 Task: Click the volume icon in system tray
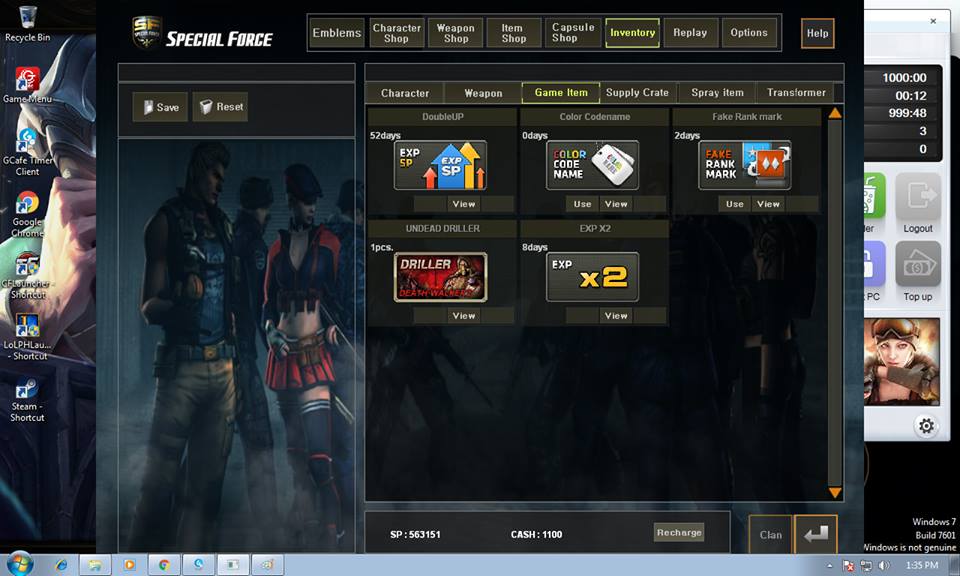[x=883, y=565]
